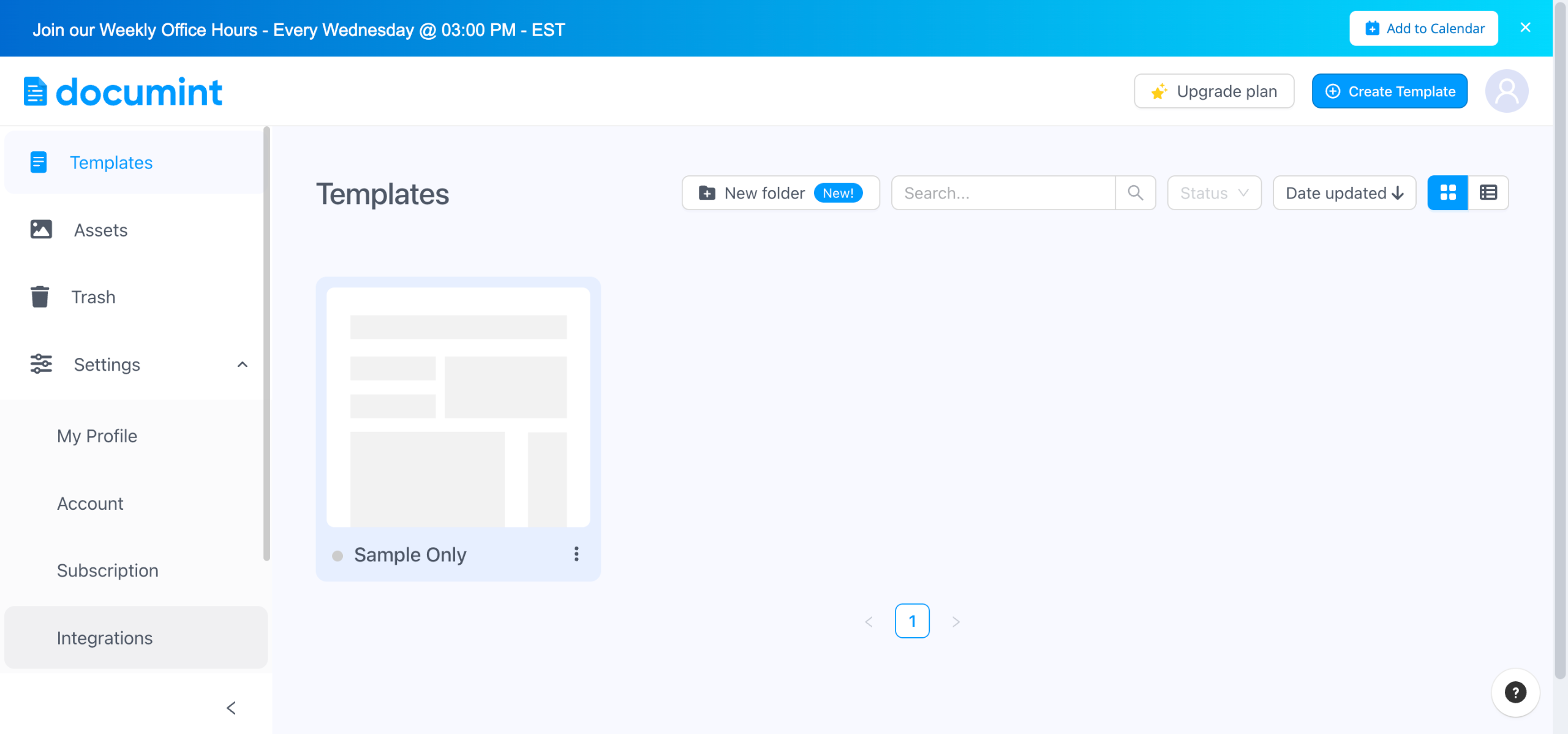
Task: Open the Status filter dropdown
Action: coord(1213,193)
